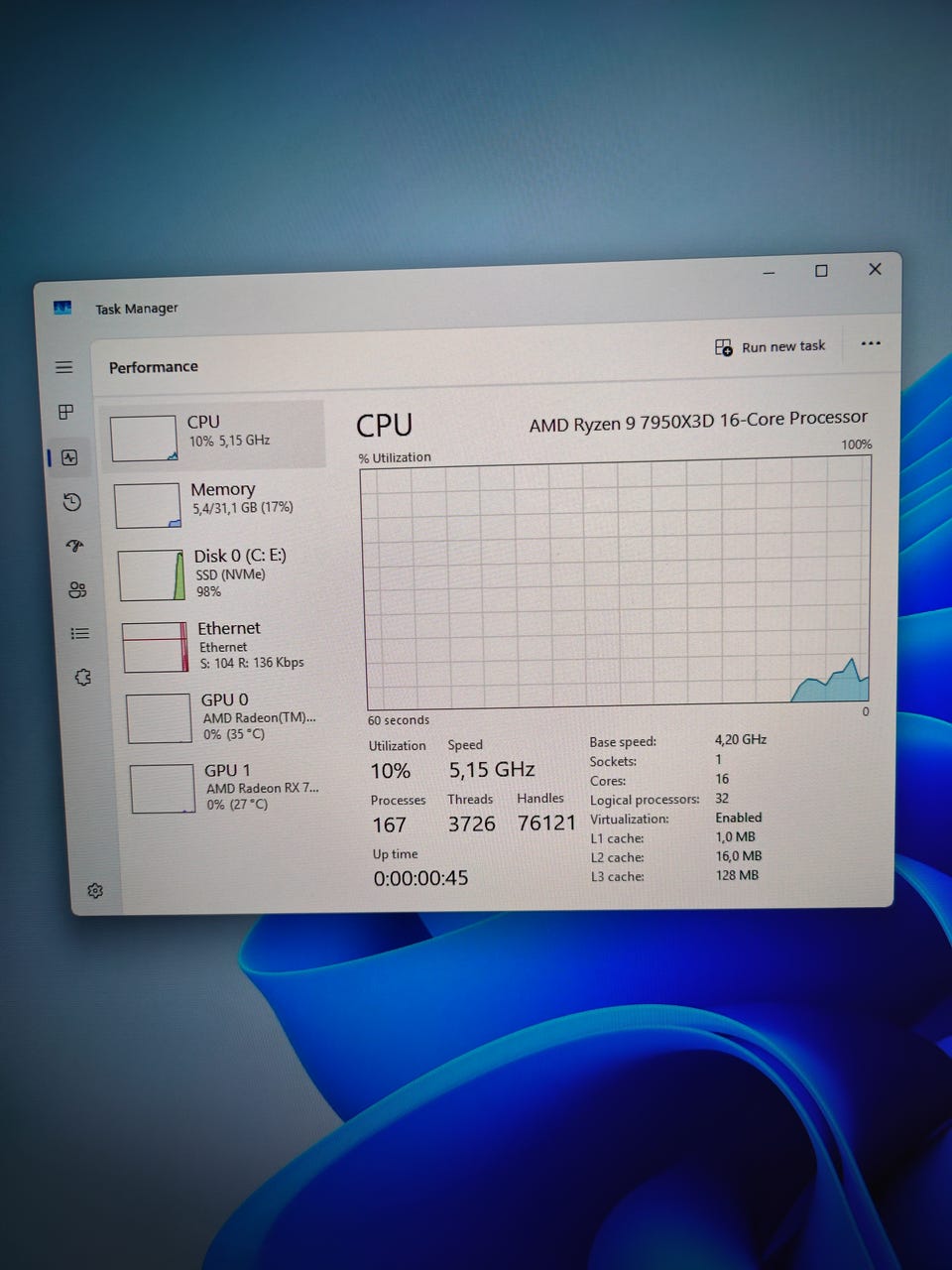Select the Performance page icon
Viewport: 952px width, 1270px height.
pyautogui.click(x=68, y=457)
